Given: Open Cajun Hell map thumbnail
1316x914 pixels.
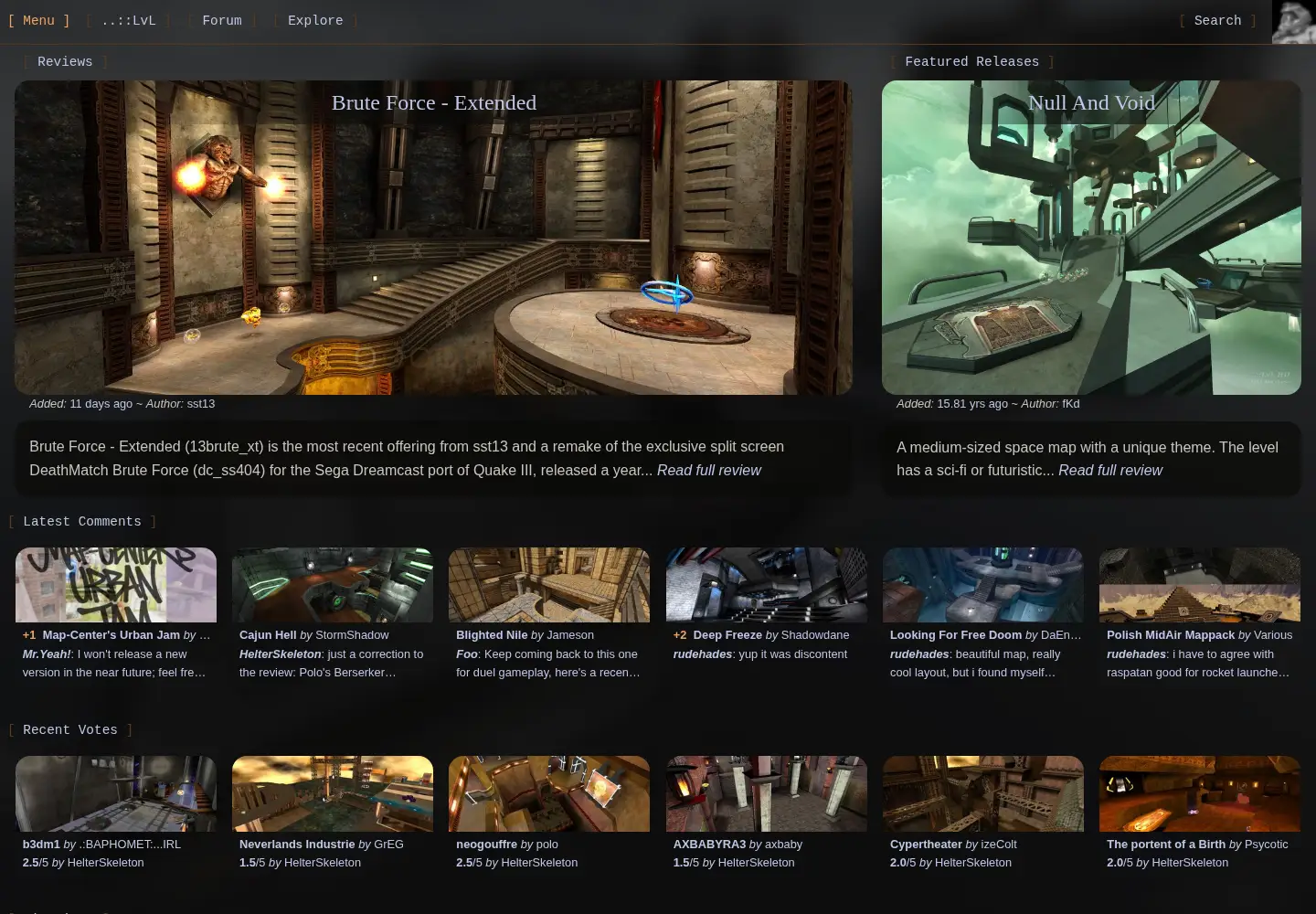Looking at the screenshot, I should click(333, 585).
